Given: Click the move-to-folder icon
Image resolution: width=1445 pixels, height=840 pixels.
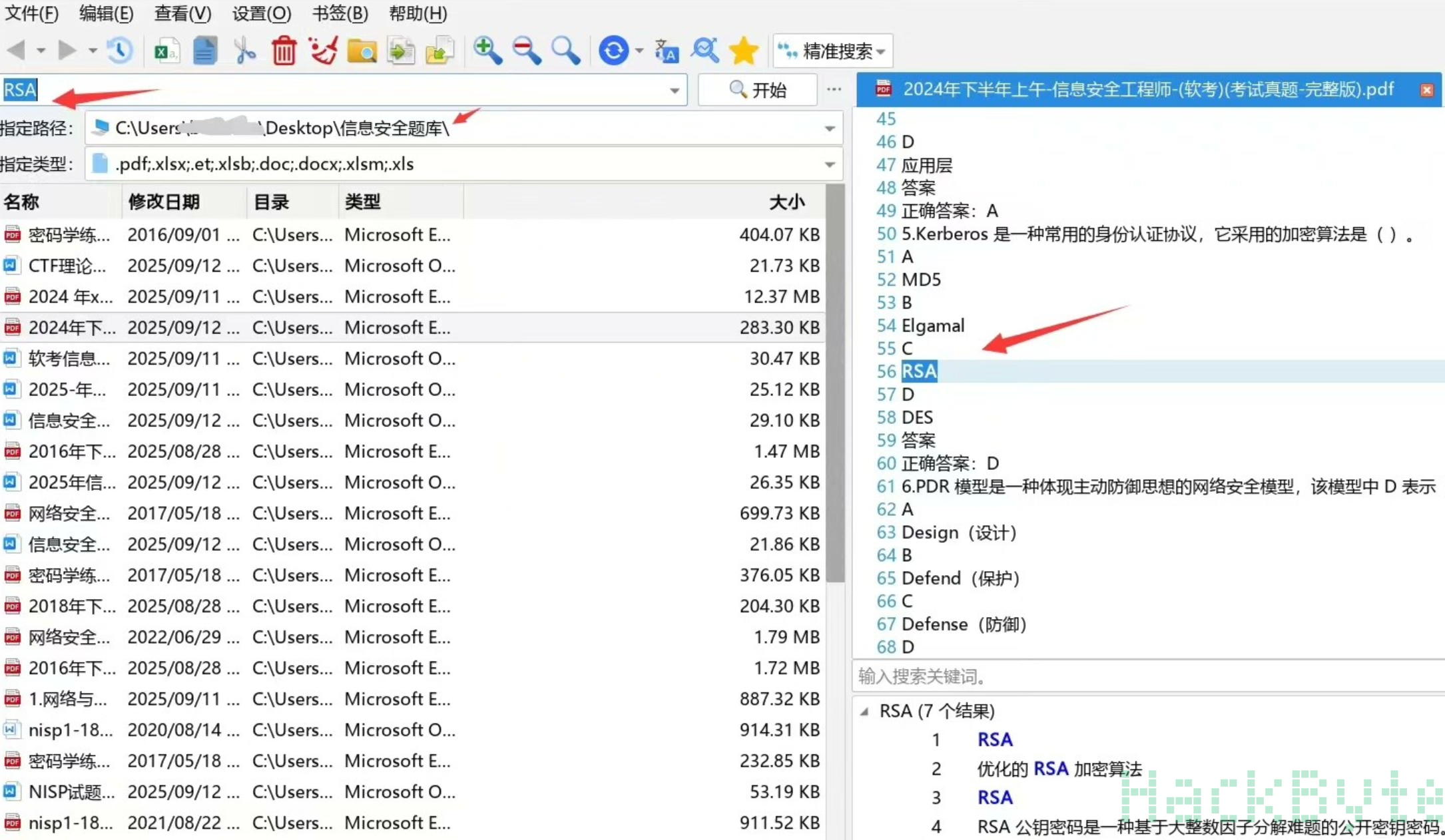Looking at the screenshot, I should [440, 51].
